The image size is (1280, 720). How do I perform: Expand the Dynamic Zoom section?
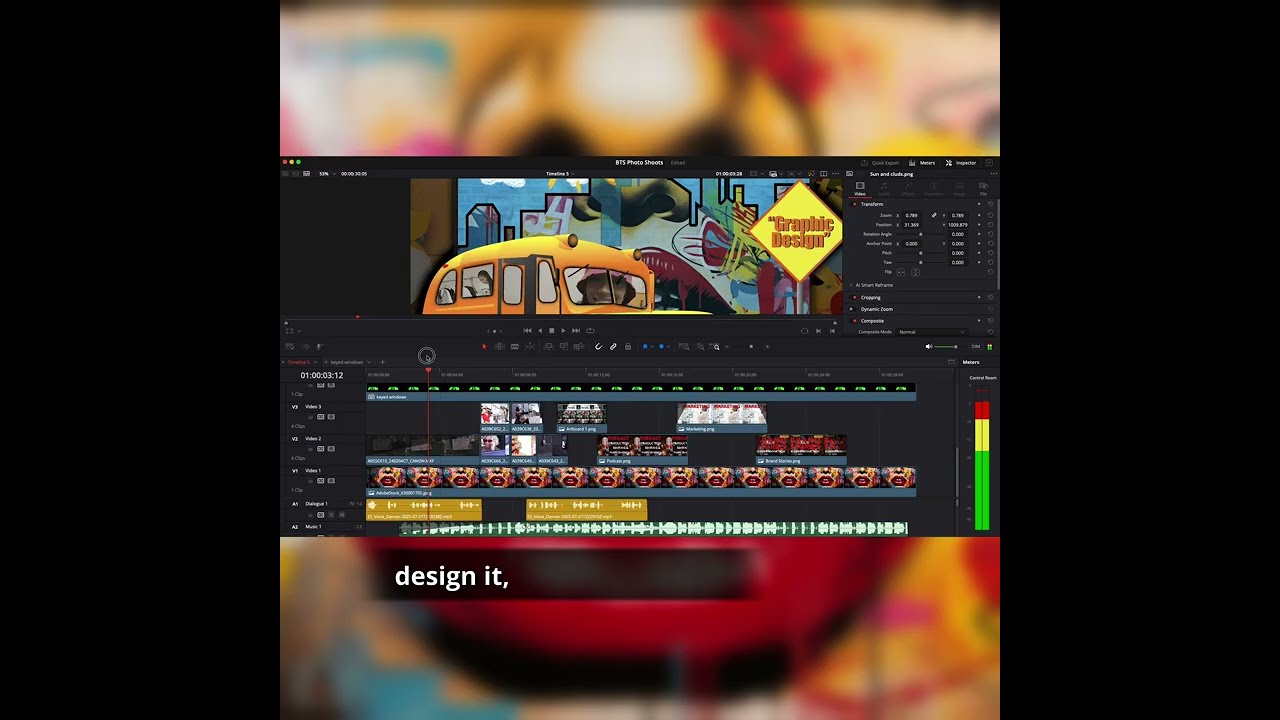click(x=877, y=309)
